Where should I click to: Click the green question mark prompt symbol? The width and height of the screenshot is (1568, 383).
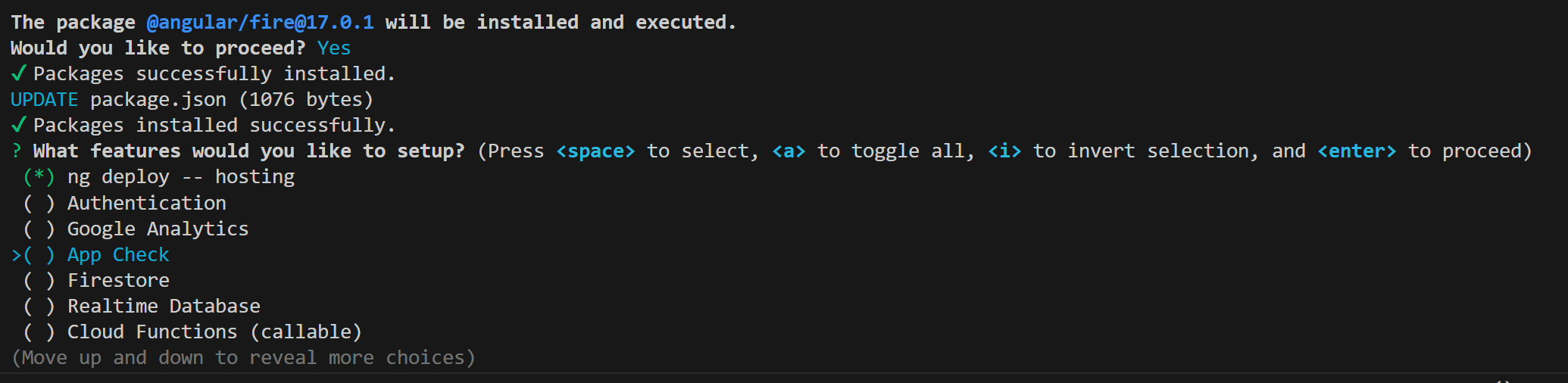tap(17, 151)
